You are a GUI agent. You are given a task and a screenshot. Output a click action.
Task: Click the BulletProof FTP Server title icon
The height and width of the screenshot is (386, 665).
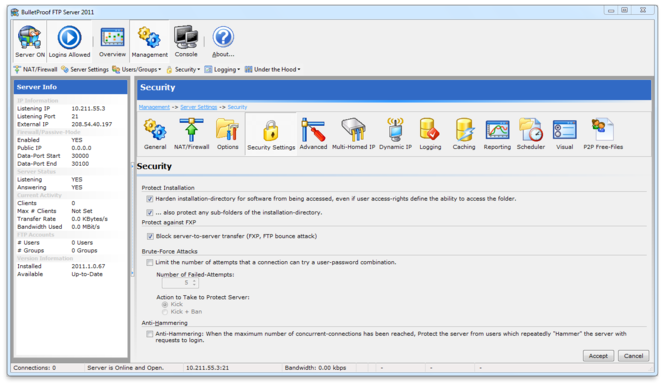pos(15,12)
